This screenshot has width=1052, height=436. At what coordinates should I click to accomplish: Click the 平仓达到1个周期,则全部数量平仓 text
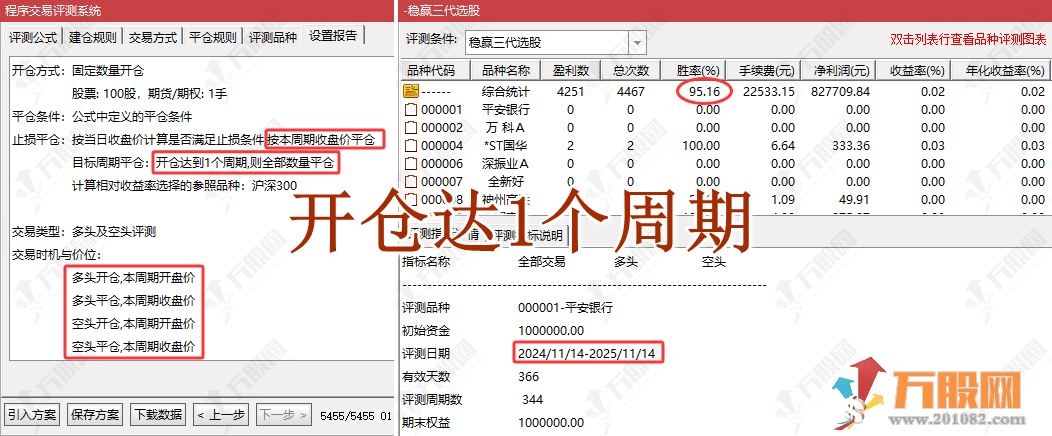[245, 163]
